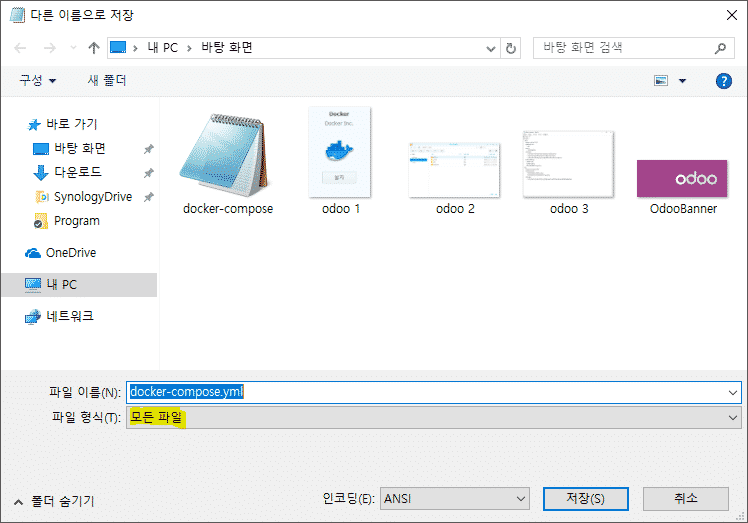Cancel the dialog with '취소'
Viewport: 748px width, 523px height.
[686, 499]
